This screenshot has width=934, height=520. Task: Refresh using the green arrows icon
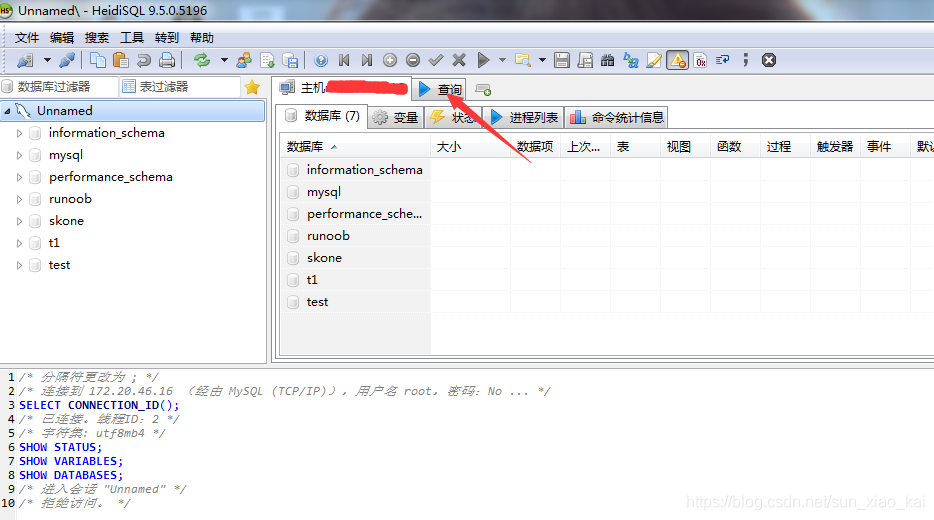click(203, 60)
